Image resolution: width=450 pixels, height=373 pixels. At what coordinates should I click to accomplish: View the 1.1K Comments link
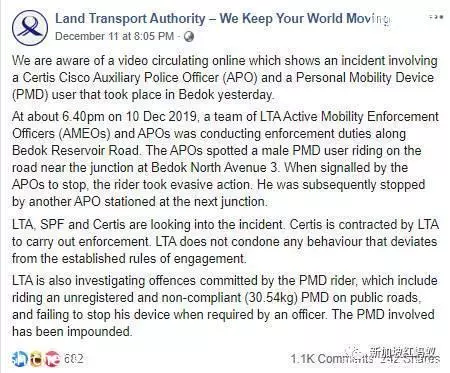pyautogui.click(x=331, y=359)
